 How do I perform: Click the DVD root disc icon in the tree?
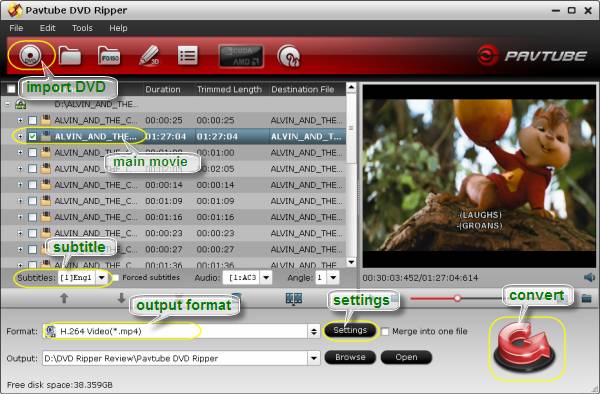21,104
